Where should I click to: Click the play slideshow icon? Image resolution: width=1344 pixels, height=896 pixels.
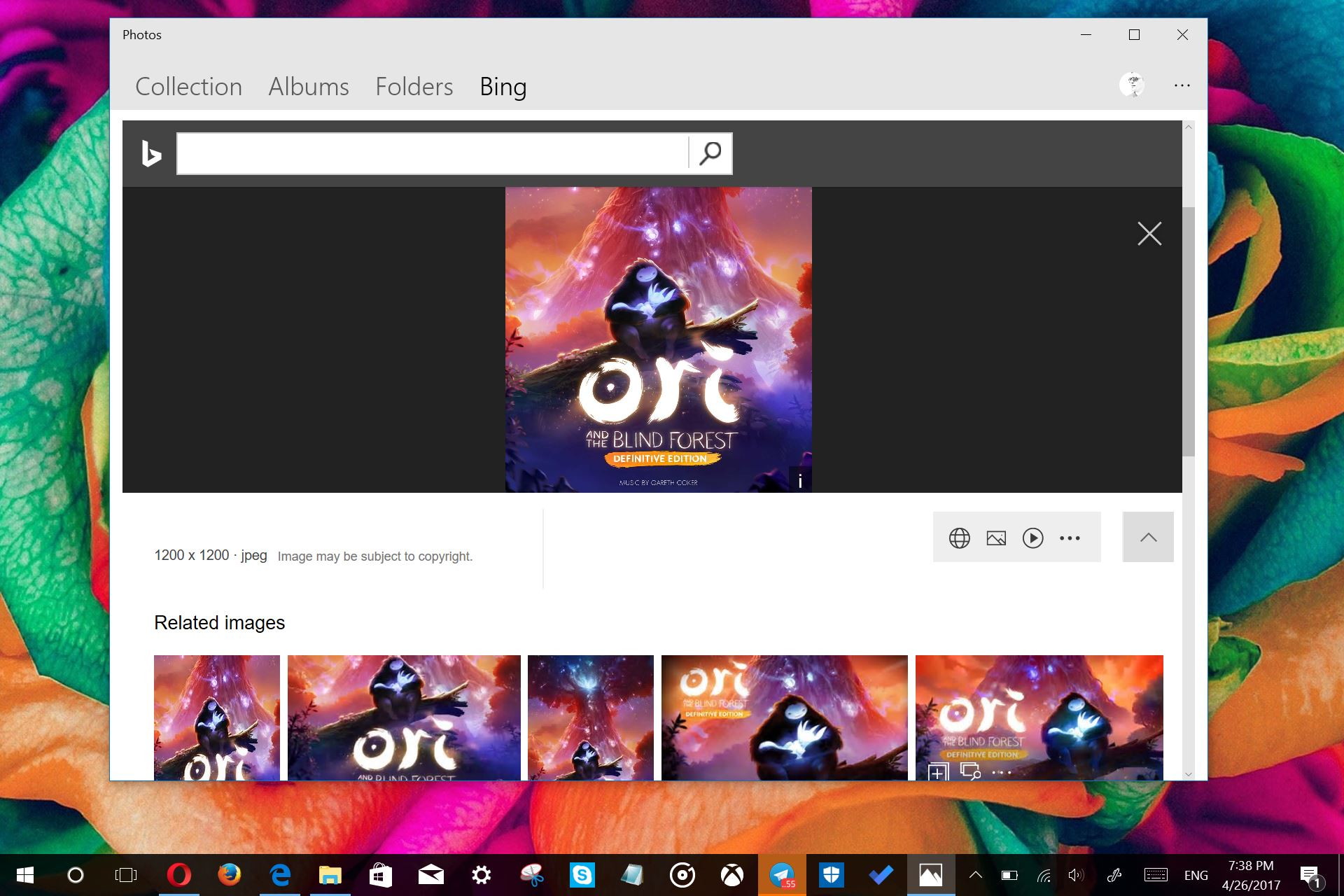pos(1032,538)
